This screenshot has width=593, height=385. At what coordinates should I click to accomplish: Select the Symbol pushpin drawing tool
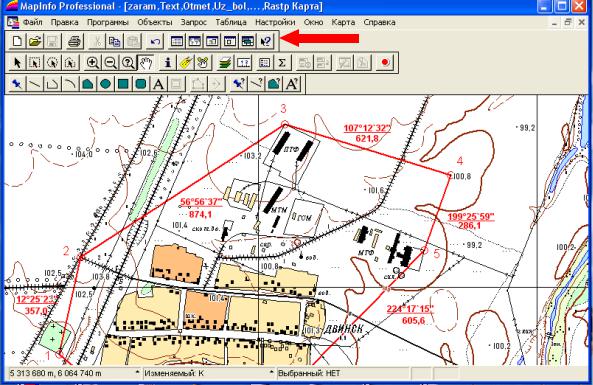[17, 84]
